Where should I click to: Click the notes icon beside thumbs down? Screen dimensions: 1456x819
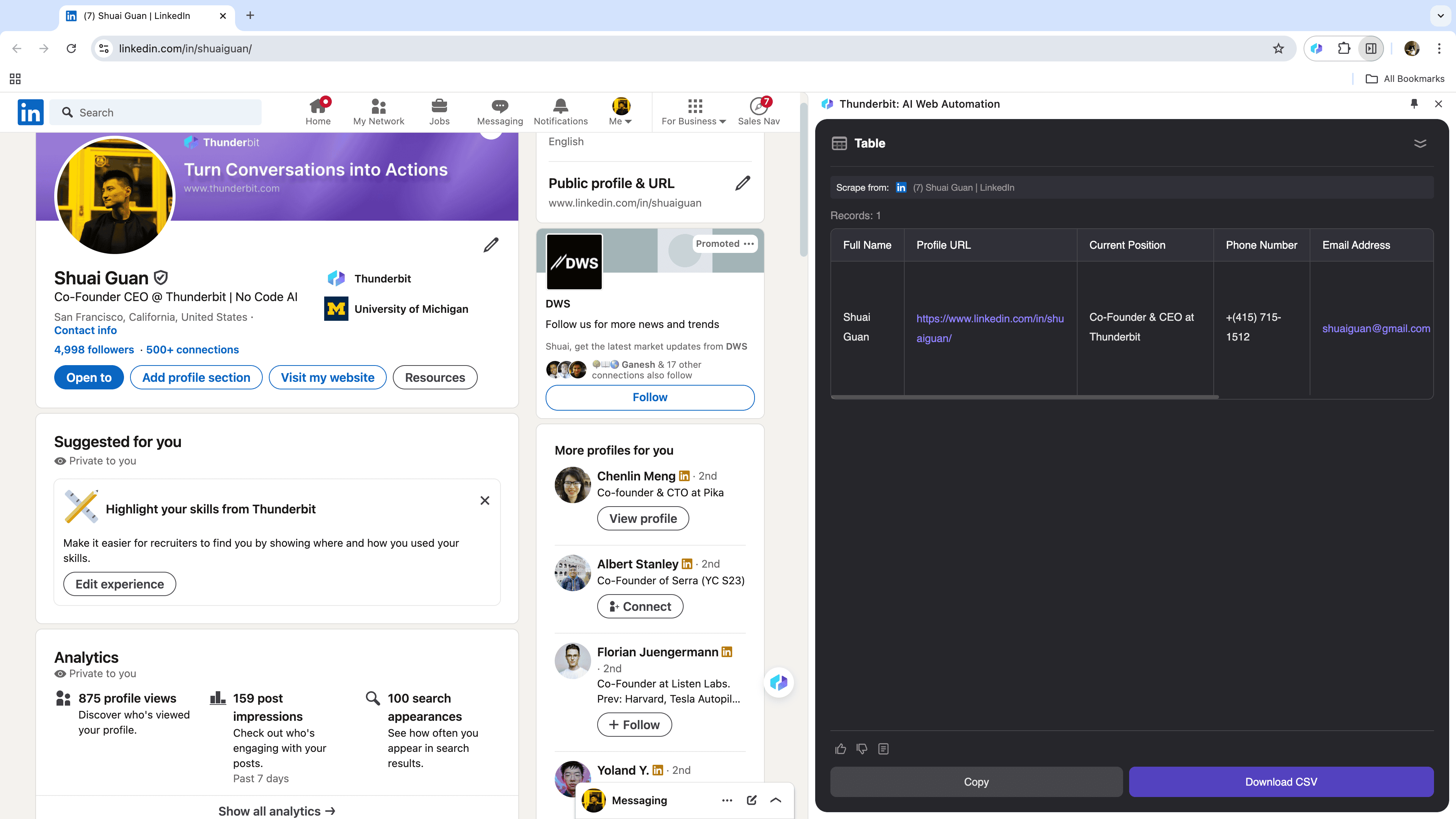[883, 749]
